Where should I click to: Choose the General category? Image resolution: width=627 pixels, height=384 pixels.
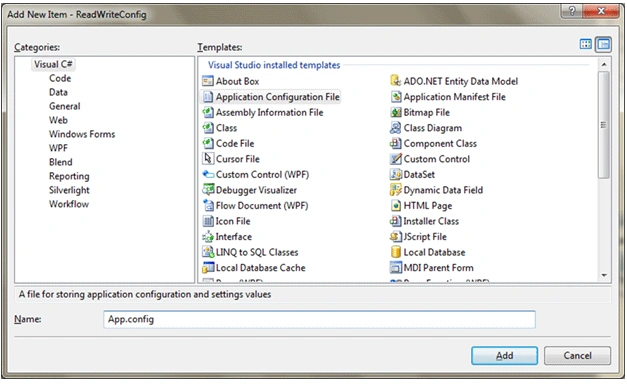tap(64, 106)
